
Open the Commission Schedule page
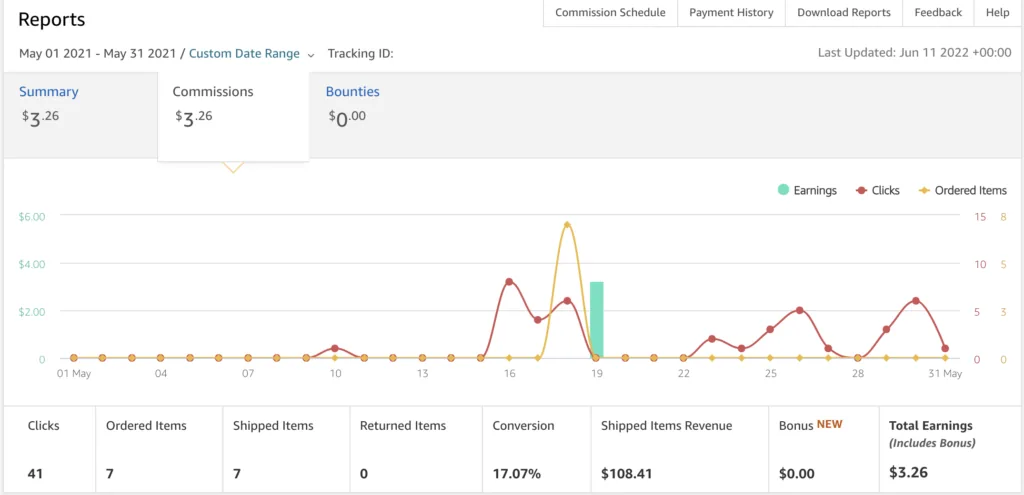tap(610, 12)
